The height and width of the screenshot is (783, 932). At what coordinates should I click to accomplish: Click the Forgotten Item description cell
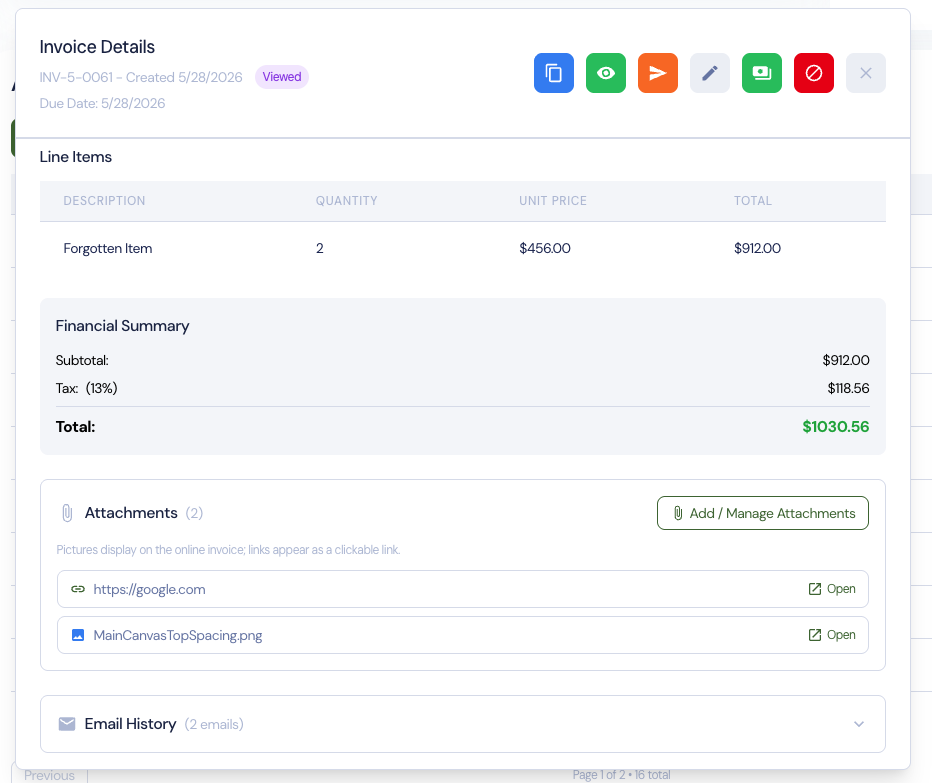coord(108,249)
